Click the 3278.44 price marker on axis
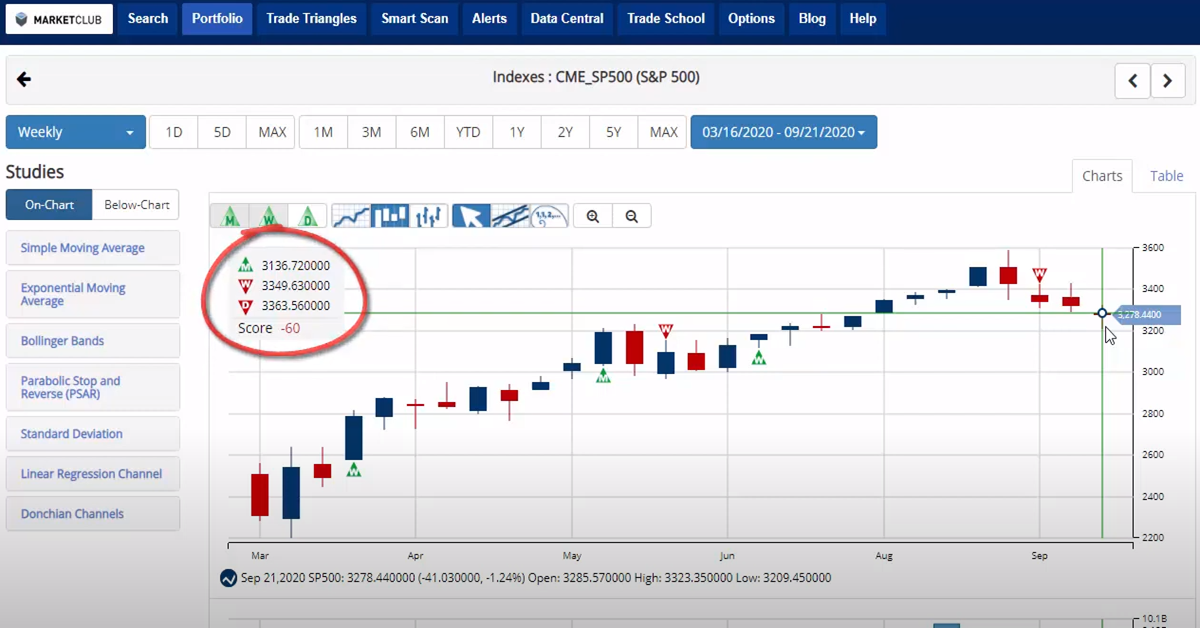1200x628 pixels. tap(1145, 314)
